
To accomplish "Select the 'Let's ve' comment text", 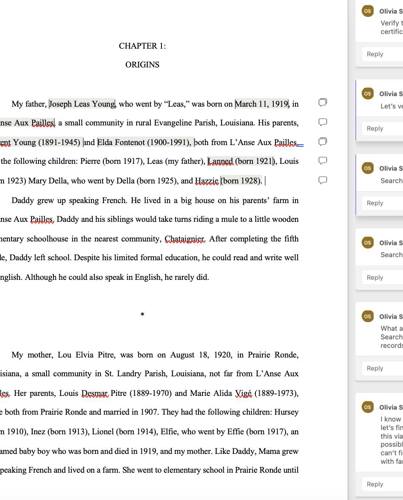I will (x=391, y=106).
